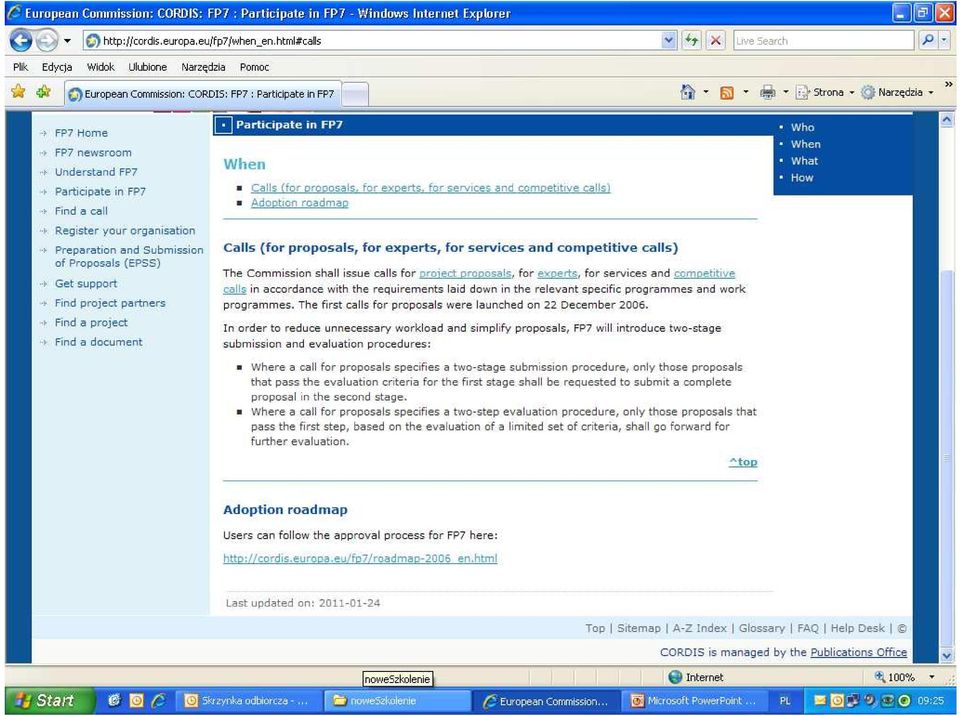The height and width of the screenshot is (716, 960).
Task: Click the page scrollbar down arrow
Action: click(x=947, y=656)
